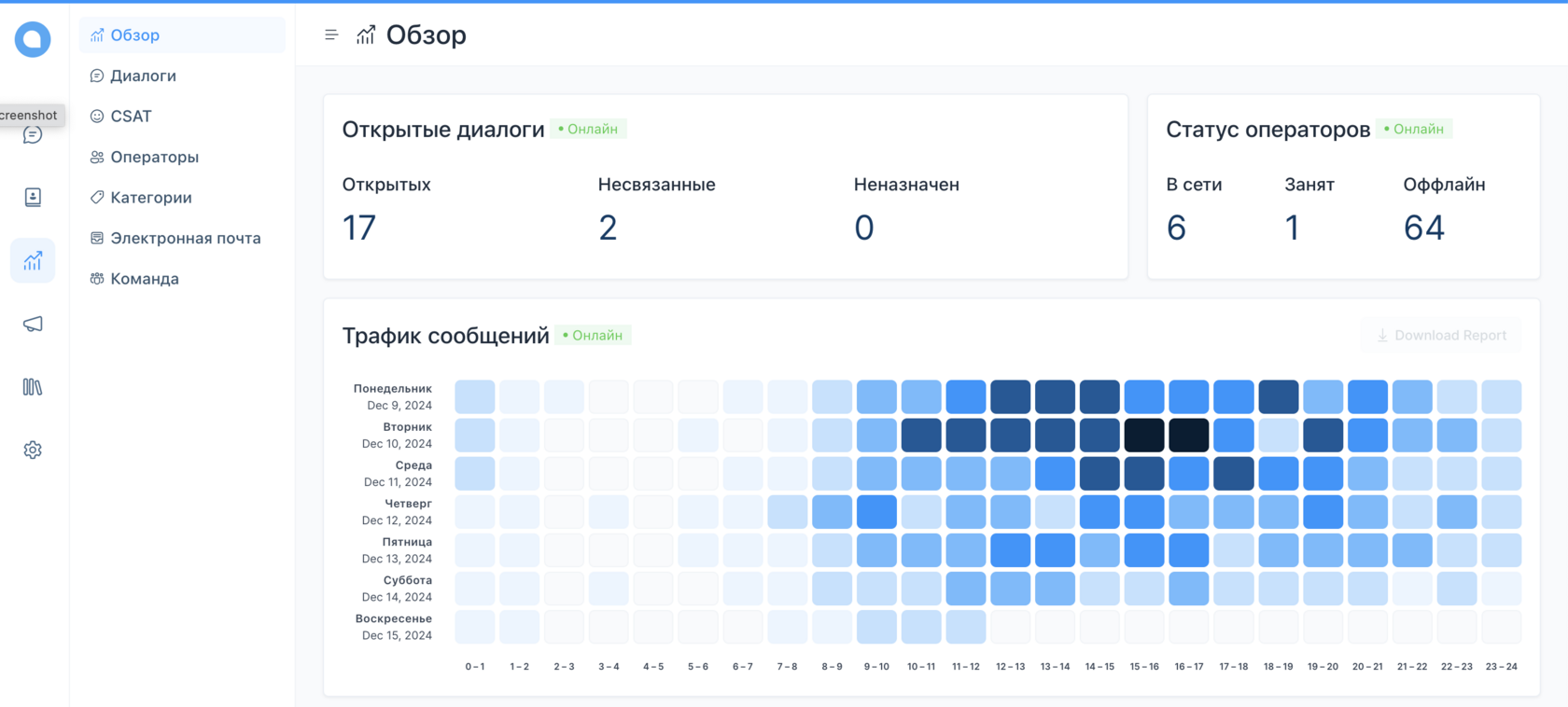Click the Онлайн badge beside Трафик сообщений
The image size is (1568, 707).
[x=593, y=335]
